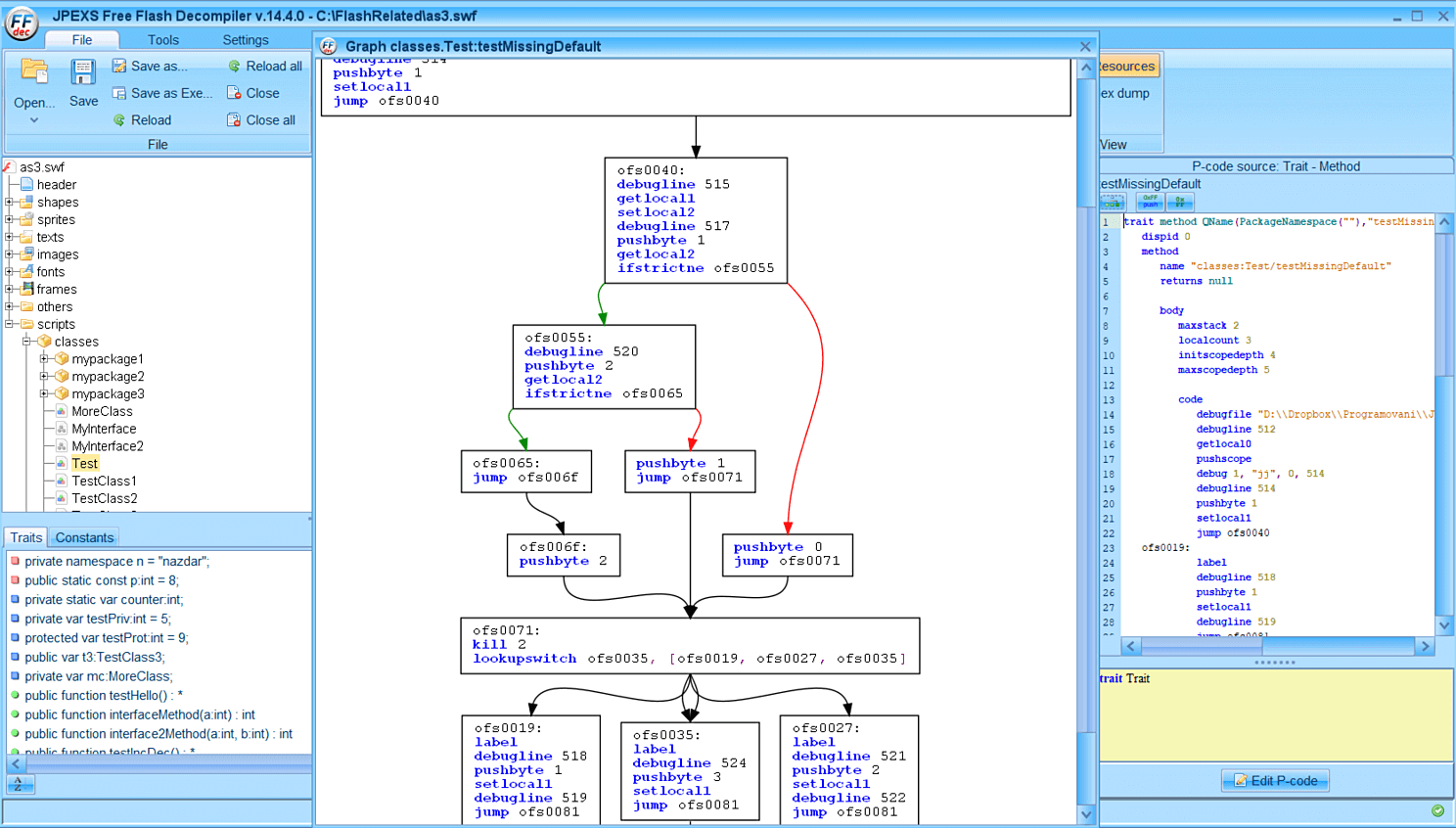This screenshot has width=1456, height=828.
Task: Expand the images tree node
Action: 10,254
